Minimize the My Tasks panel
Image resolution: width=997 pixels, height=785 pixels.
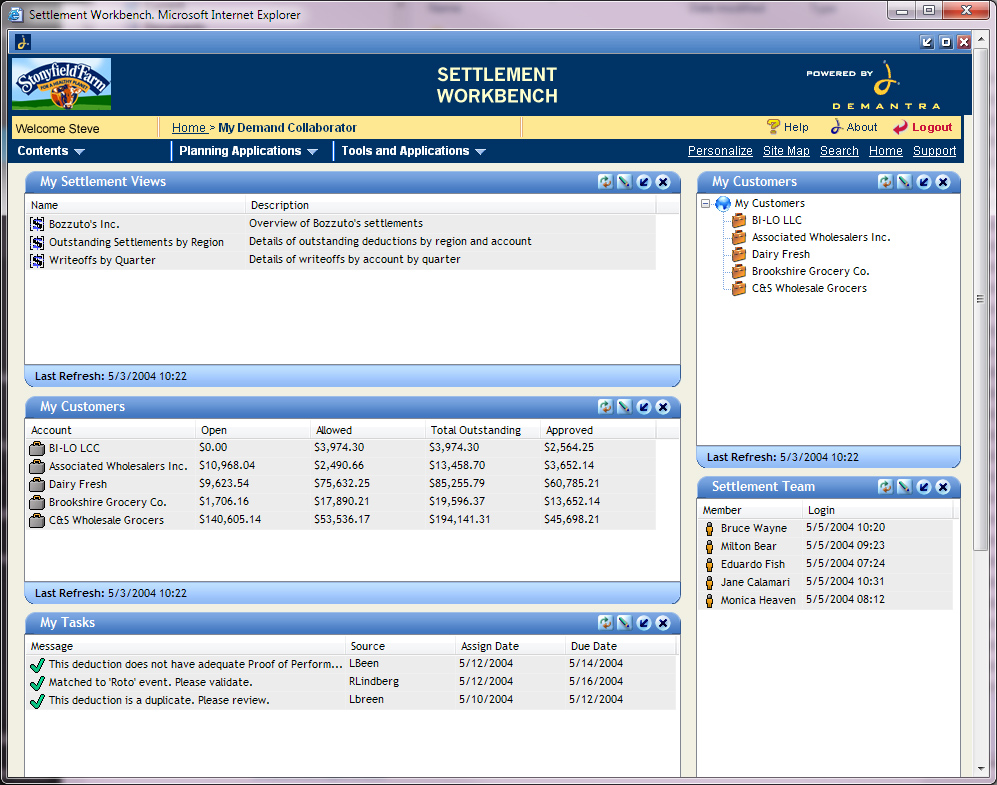pyautogui.click(x=643, y=623)
